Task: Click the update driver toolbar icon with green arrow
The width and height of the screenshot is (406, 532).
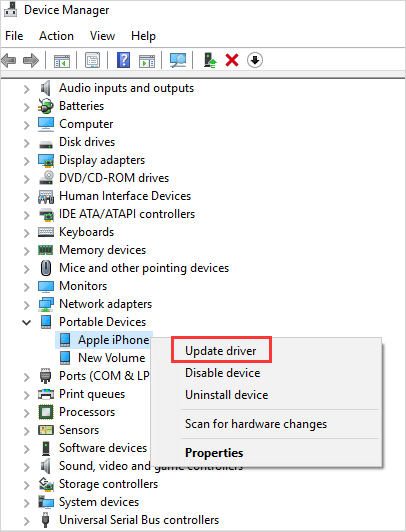Action: coord(210,60)
